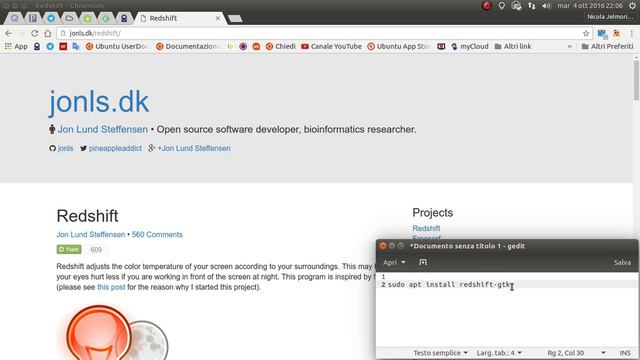Click the blue screens extension icon in toolbar
This screenshot has width=640, height=360.
tap(602, 33)
